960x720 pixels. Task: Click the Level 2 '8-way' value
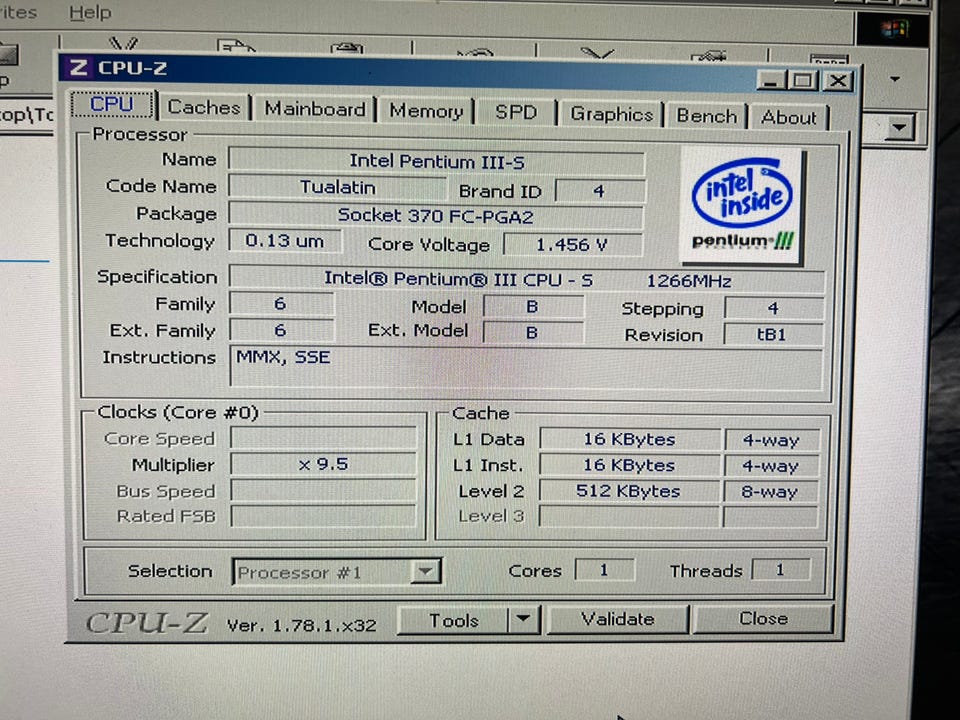pyautogui.click(x=770, y=492)
